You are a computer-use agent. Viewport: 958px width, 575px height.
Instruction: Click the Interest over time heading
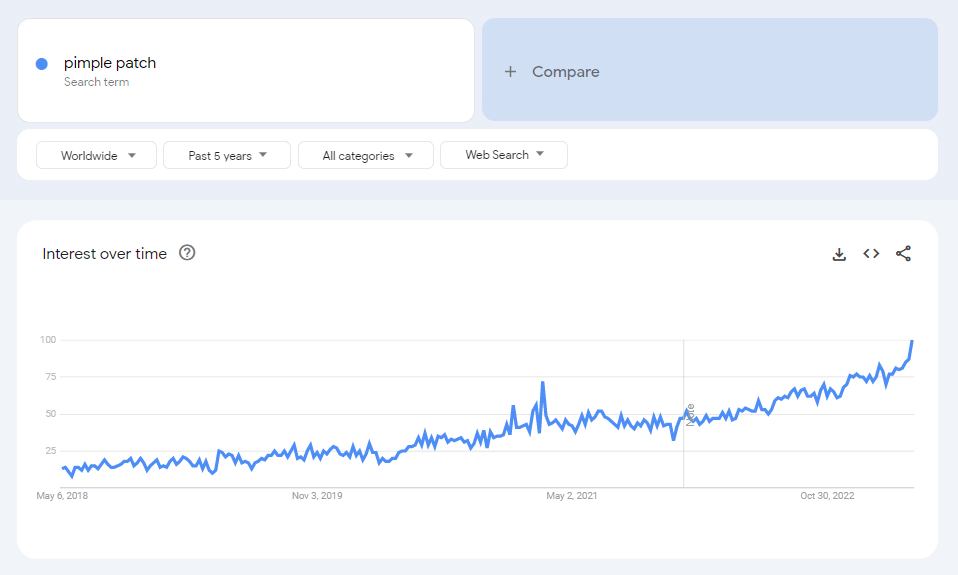[x=104, y=254]
